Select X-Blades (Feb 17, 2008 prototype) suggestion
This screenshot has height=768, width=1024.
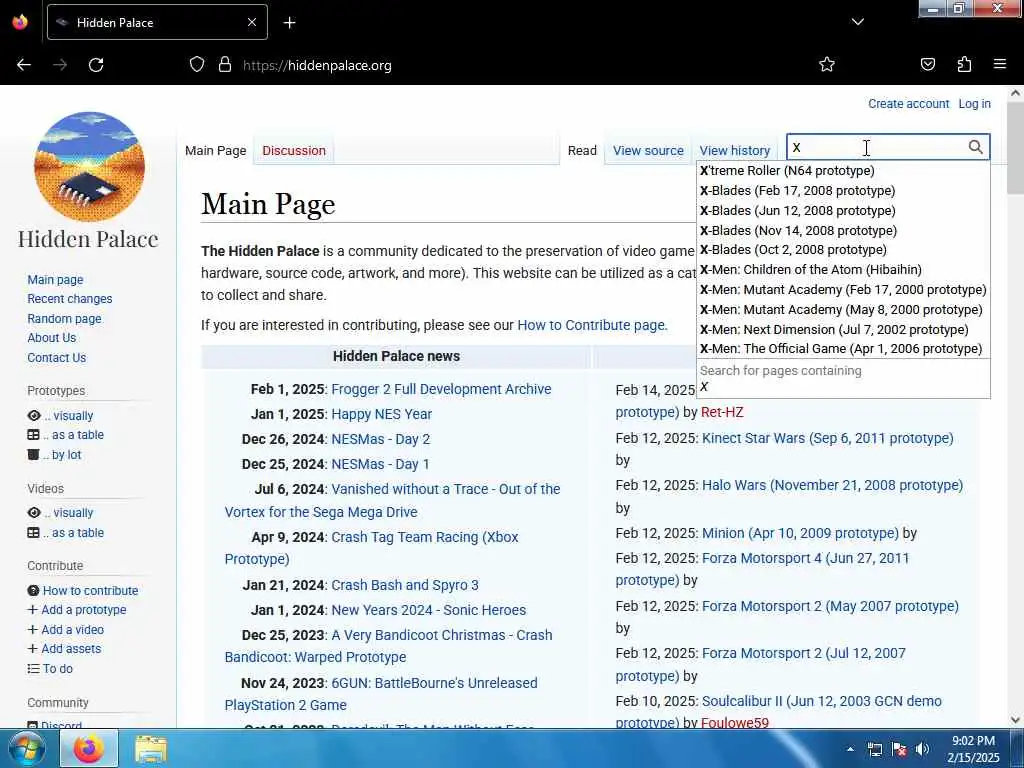point(843,191)
